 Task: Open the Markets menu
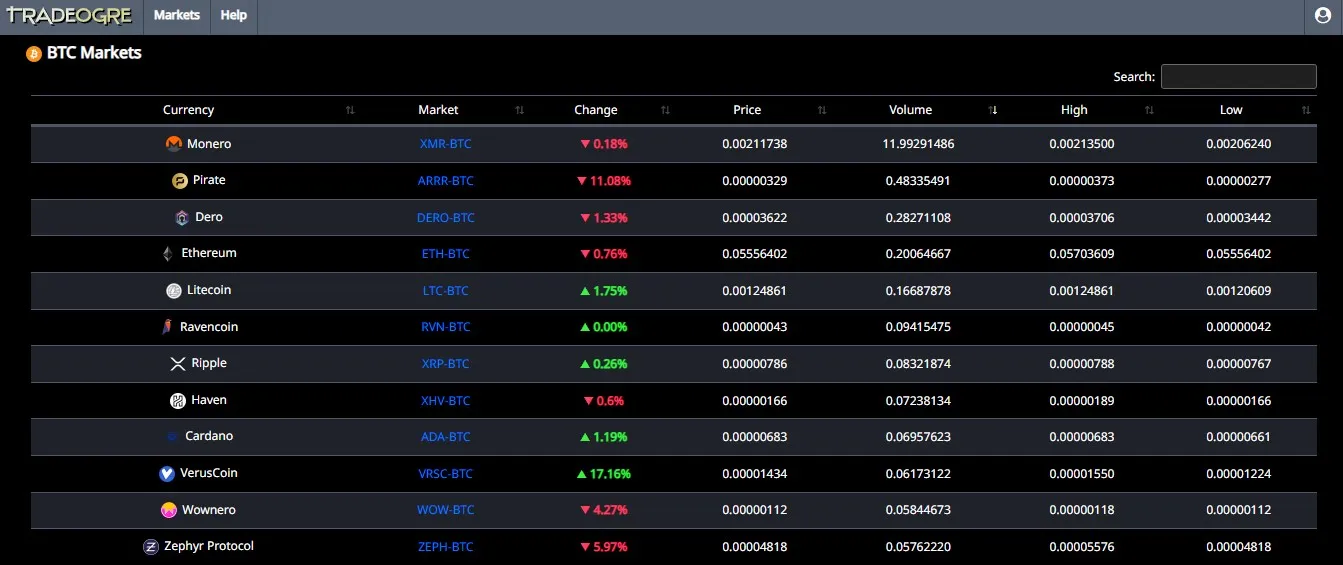[x=177, y=16]
